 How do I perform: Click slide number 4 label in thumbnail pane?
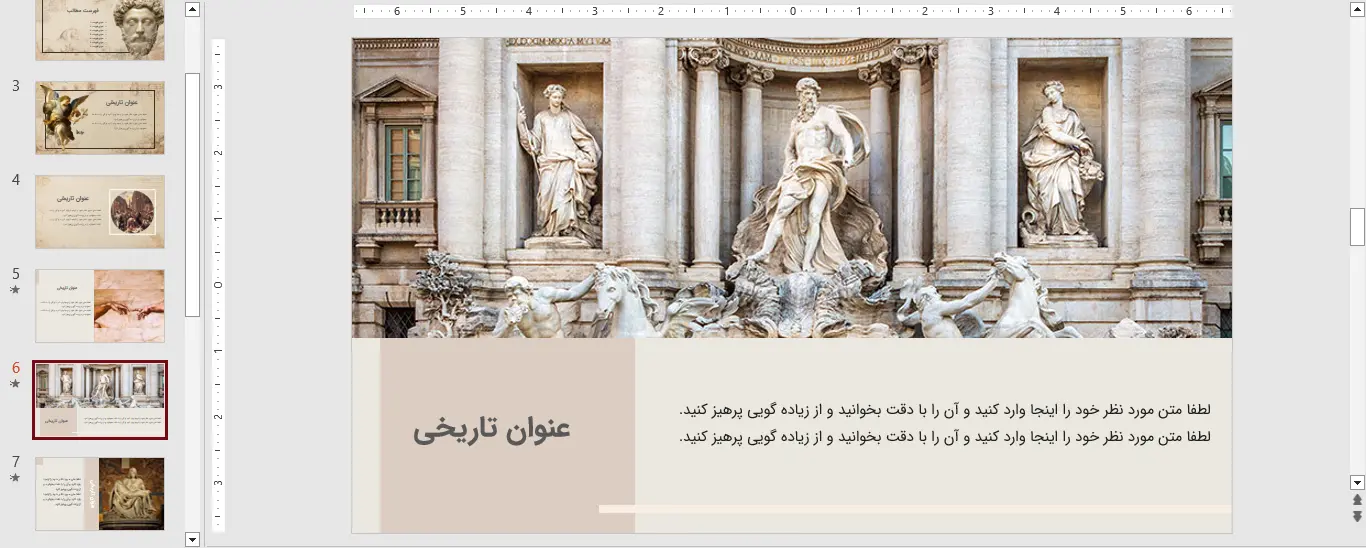16,180
